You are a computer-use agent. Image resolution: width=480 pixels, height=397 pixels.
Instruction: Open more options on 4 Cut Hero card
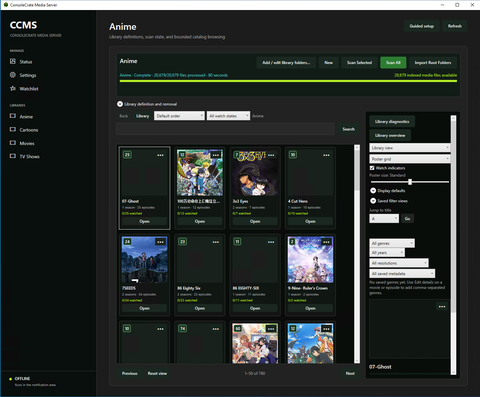coord(326,155)
